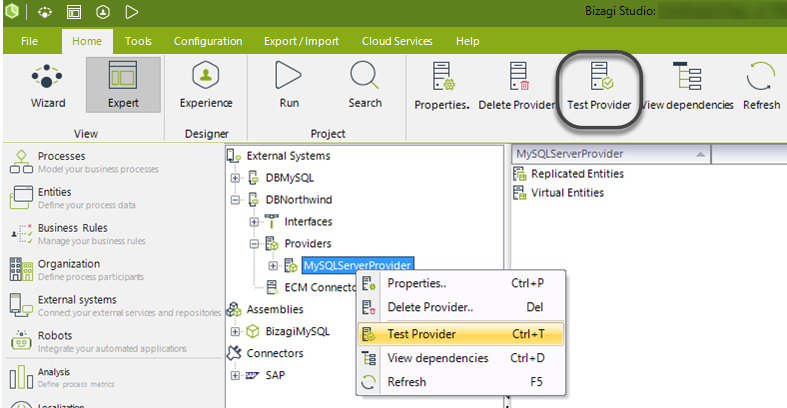Open the File menu
Viewport: 787px width, 408px height.
tap(29, 41)
